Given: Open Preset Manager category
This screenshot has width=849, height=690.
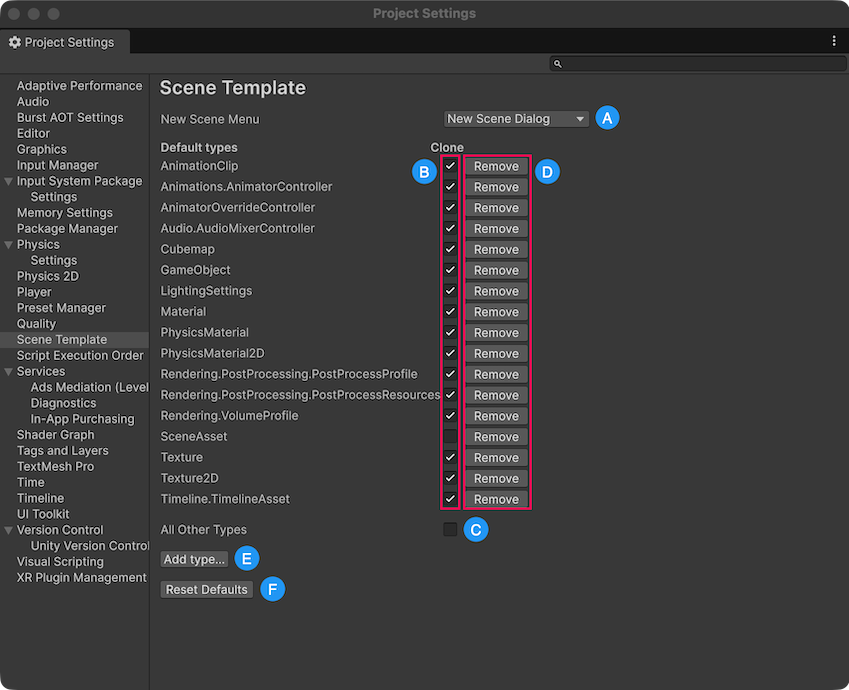Looking at the screenshot, I should tap(61, 308).
